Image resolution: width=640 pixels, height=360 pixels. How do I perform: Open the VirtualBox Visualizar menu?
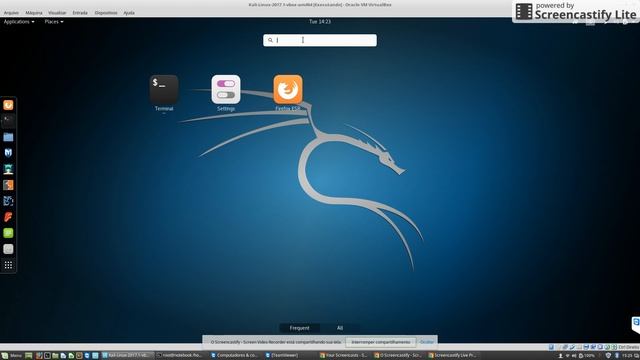57,13
